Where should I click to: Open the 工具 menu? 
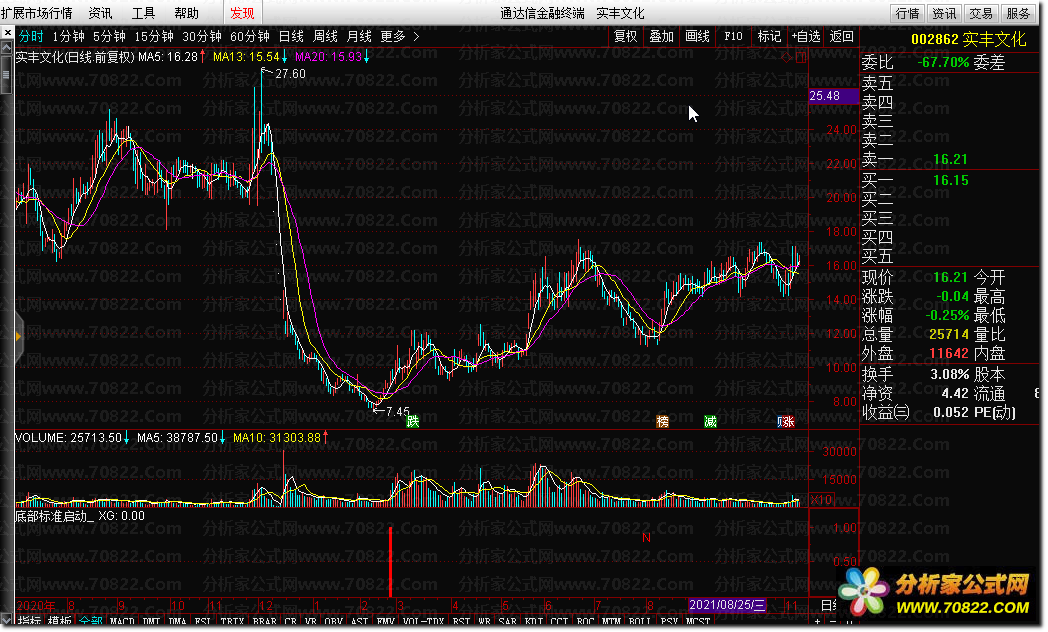[x=143, y=13]
